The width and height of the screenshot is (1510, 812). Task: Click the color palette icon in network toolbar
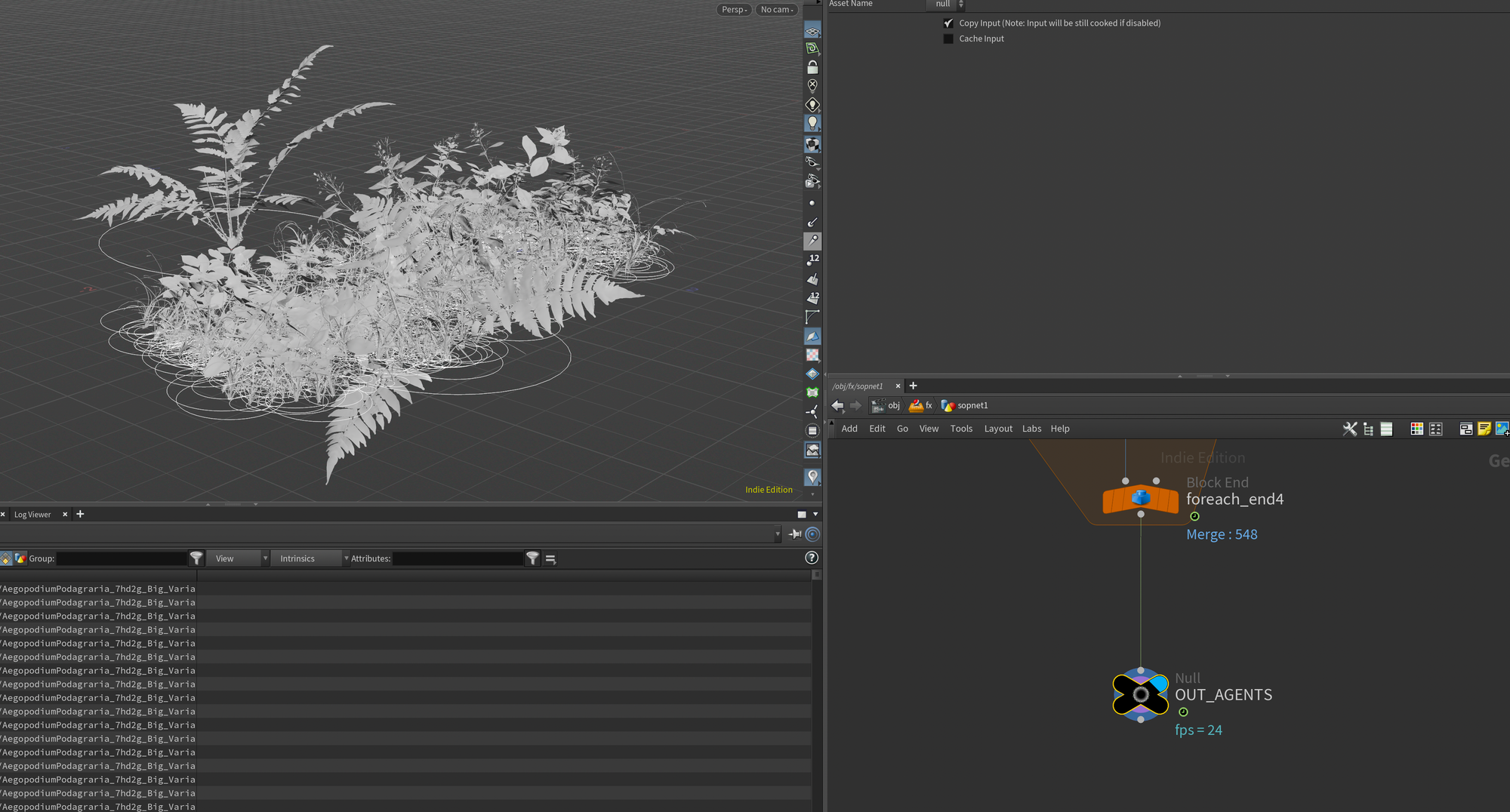click(x=1416, y=429)
